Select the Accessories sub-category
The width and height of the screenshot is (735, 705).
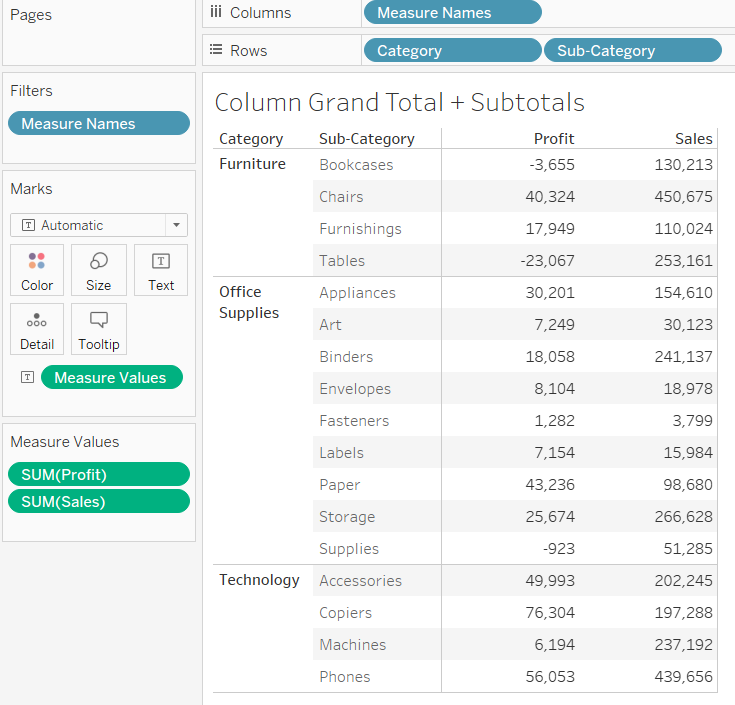(x=361, y=581)
